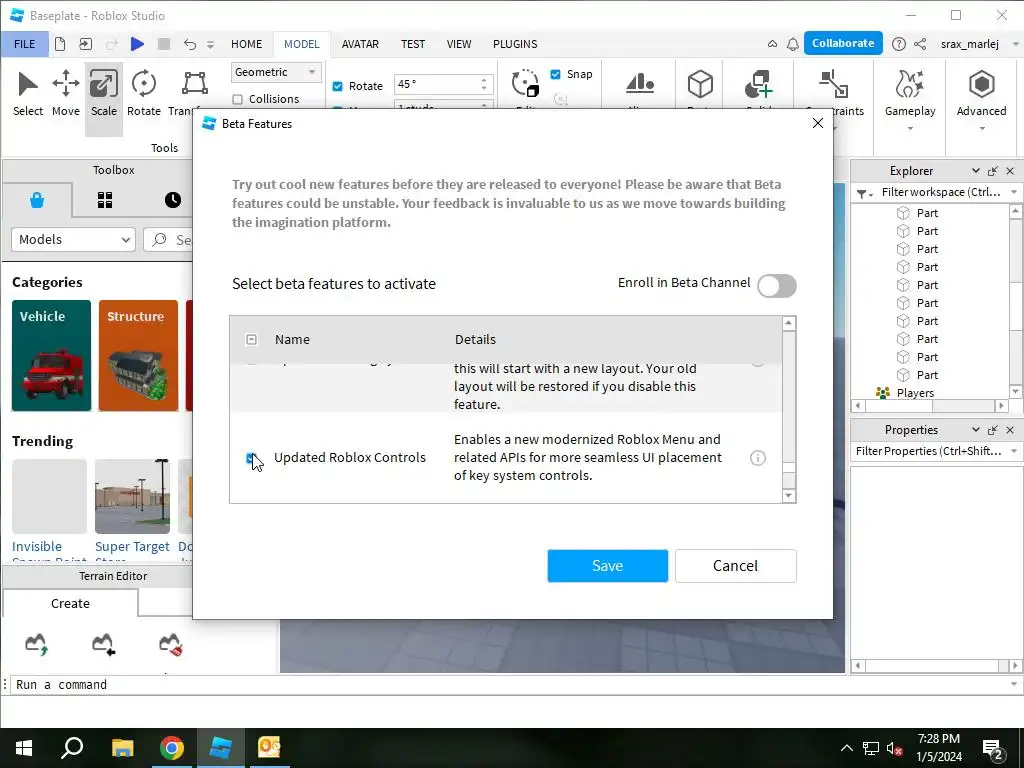Open Explorer panel options chevron
The image size is (1024, 768).
coord(975,170)
